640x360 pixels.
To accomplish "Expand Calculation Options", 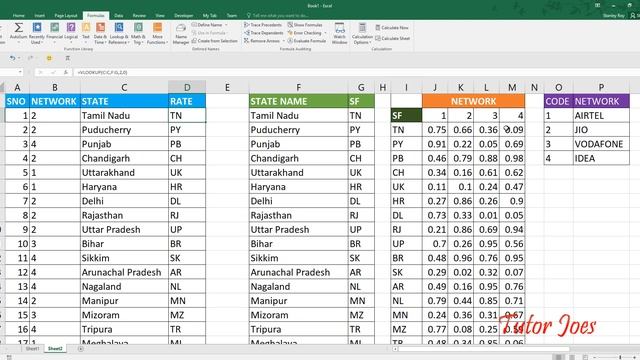I will [362, 33].
